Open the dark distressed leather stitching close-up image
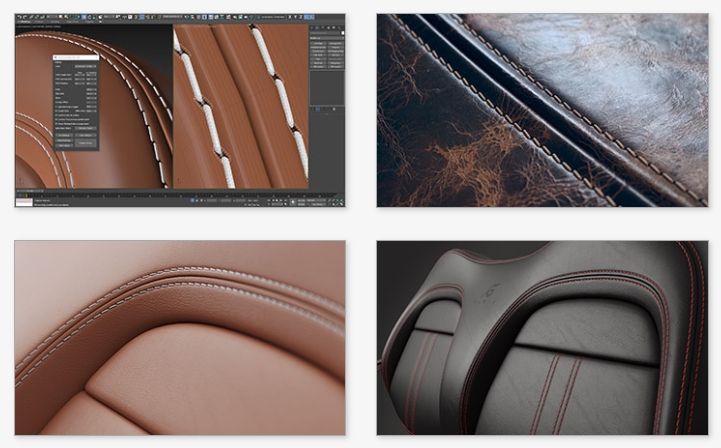 542,110
